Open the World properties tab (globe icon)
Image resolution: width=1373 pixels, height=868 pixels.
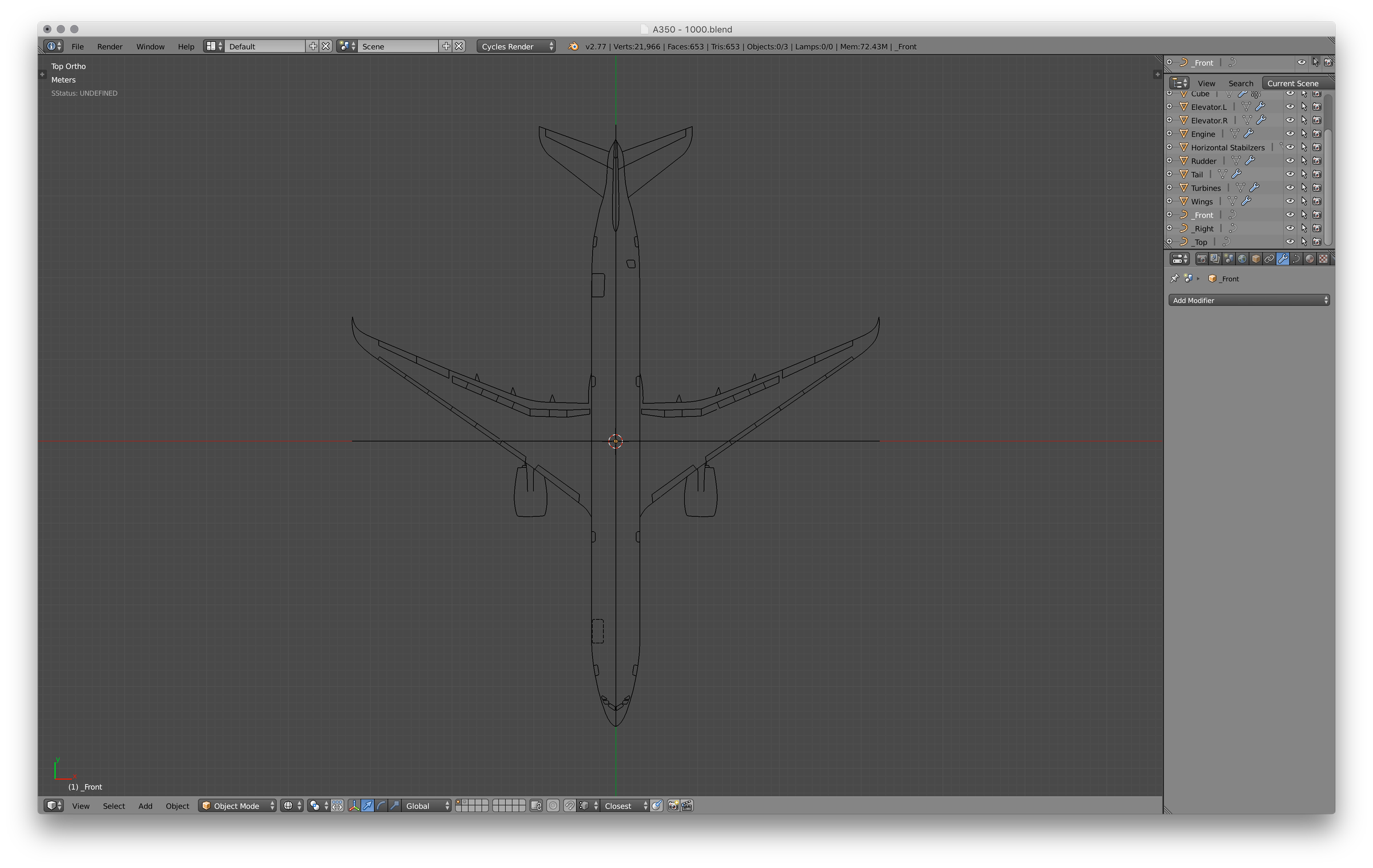(1242, 259)
